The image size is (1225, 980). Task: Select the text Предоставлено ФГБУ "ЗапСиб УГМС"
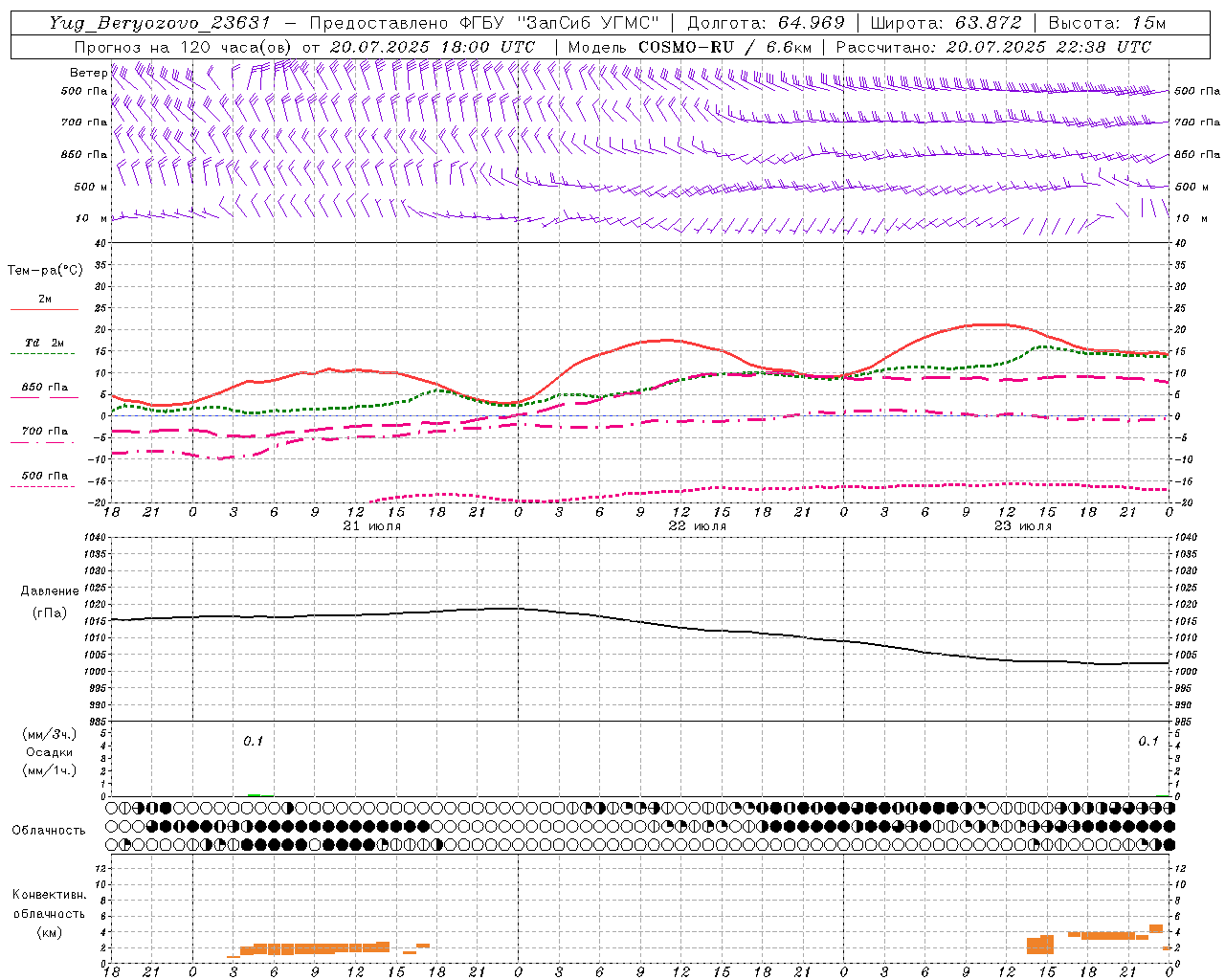point(485,23)
